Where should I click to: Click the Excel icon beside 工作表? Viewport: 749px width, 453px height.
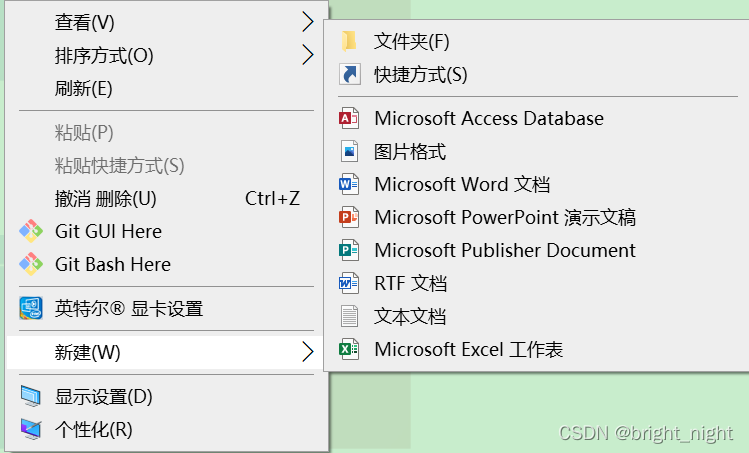[349, 349]
